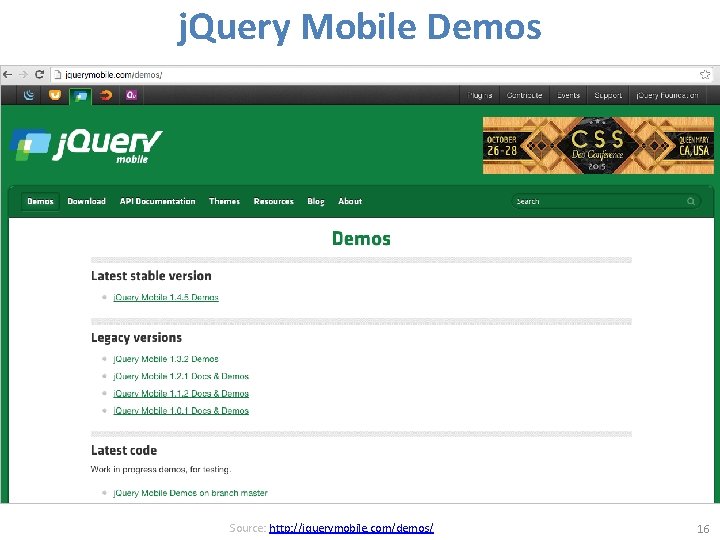Open the QUnit site icon in the top bar
This screenshot has width=720, height=540.
point(131,95)
